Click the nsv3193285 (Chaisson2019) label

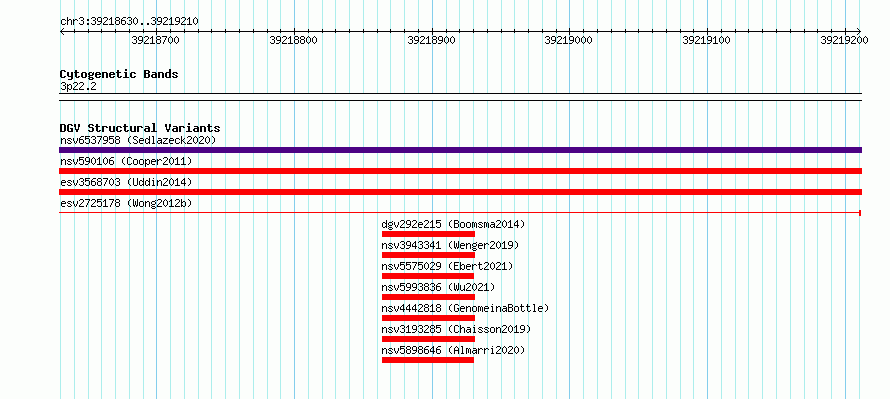coord(456,329)
